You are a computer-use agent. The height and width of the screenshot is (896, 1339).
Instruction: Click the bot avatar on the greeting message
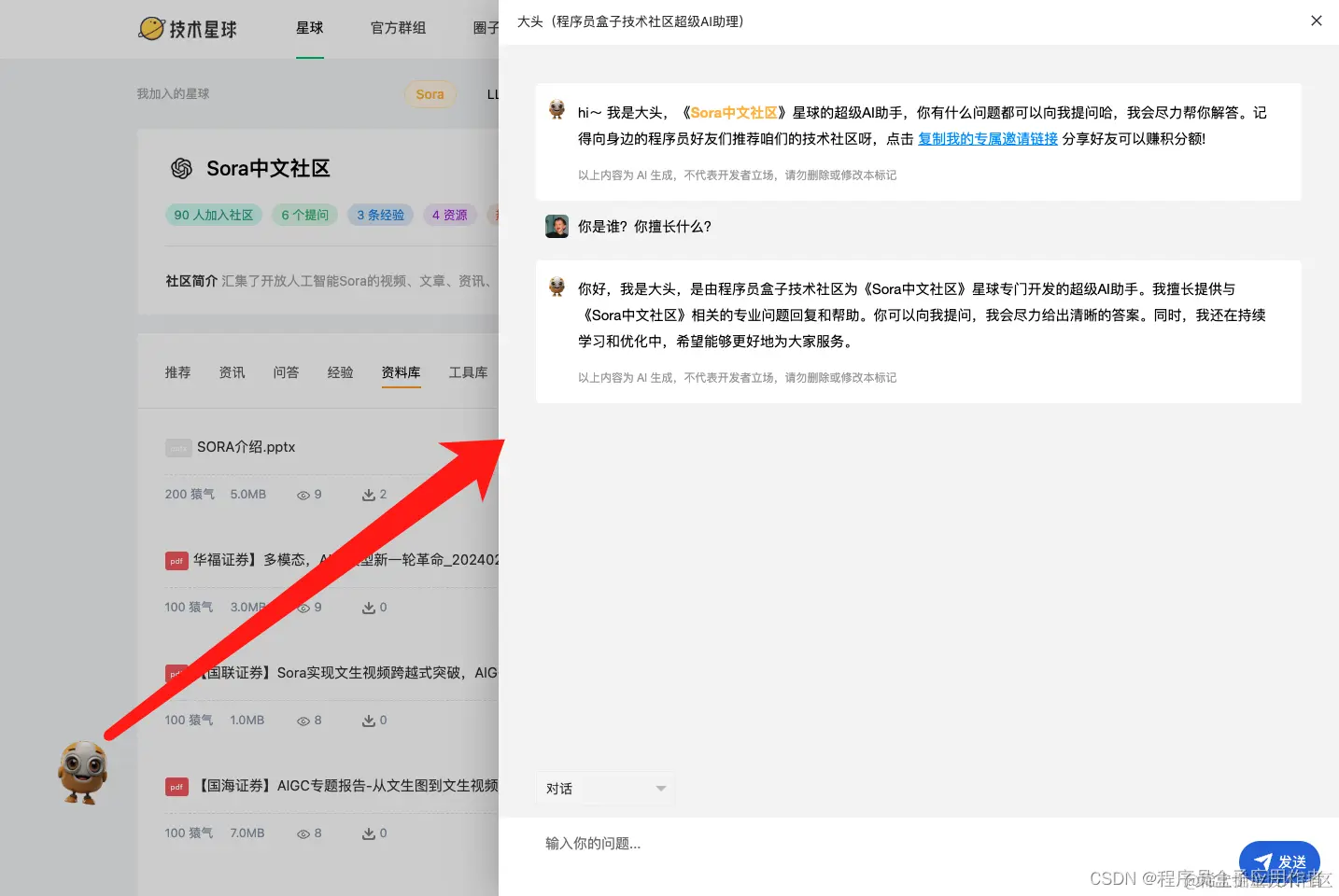pos(557,110)
